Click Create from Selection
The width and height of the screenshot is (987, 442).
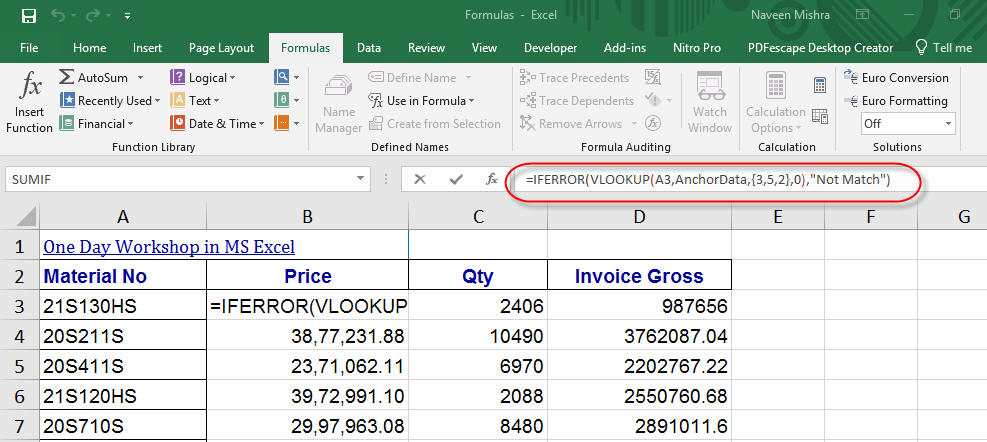click(x=435, y=123)
